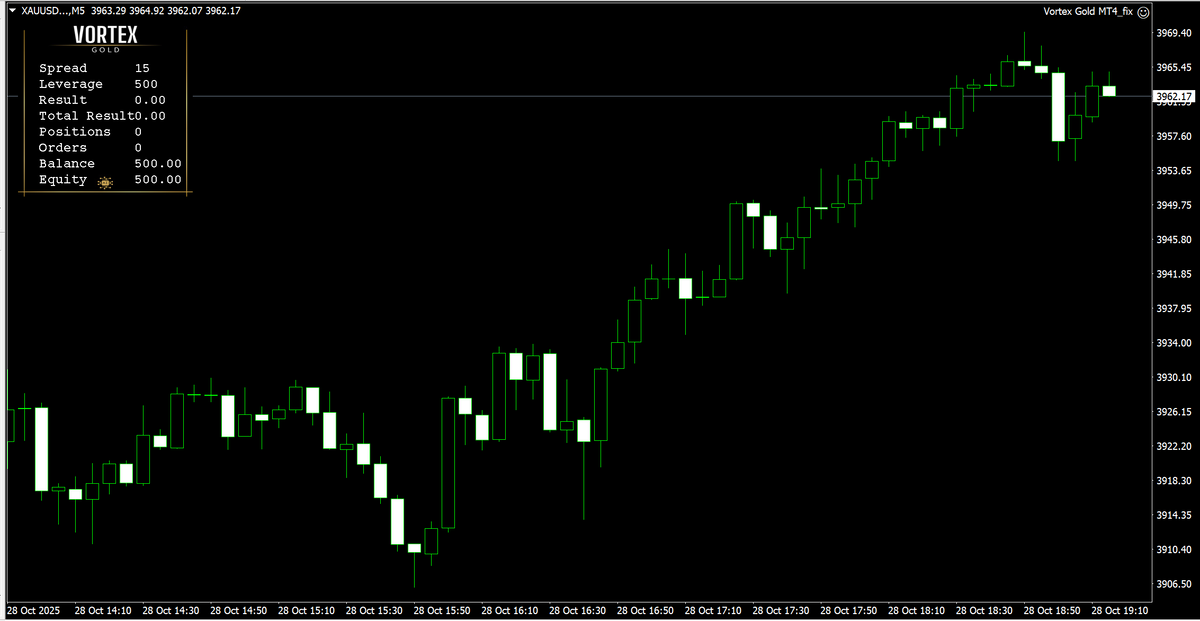Image resolution: width=1200 pixels, height=621 pixels.
Task: Select the XAUUSD M5 chart title
Action: [x=60, y=10]
